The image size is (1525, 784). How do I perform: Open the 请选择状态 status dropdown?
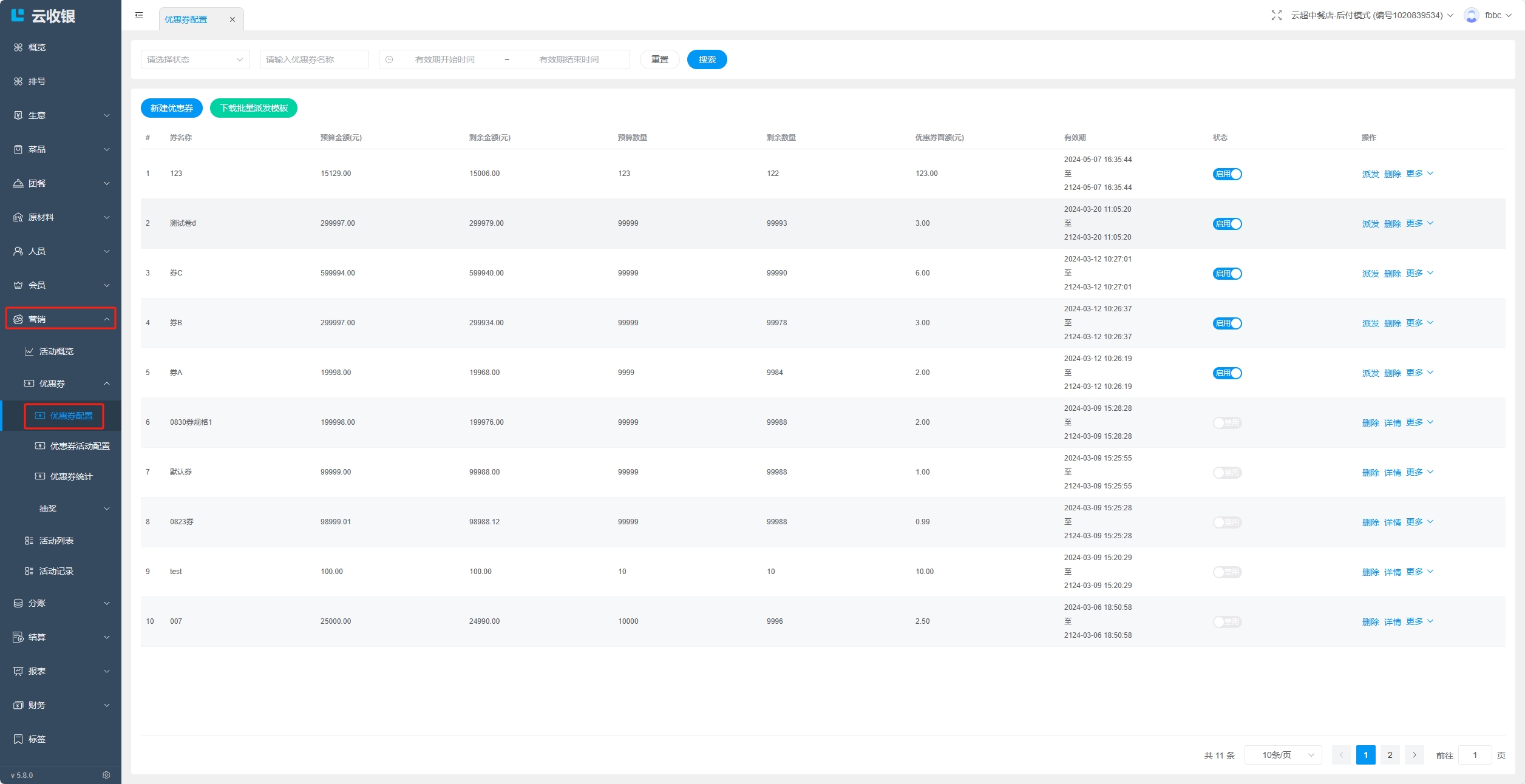click(195, 59)
